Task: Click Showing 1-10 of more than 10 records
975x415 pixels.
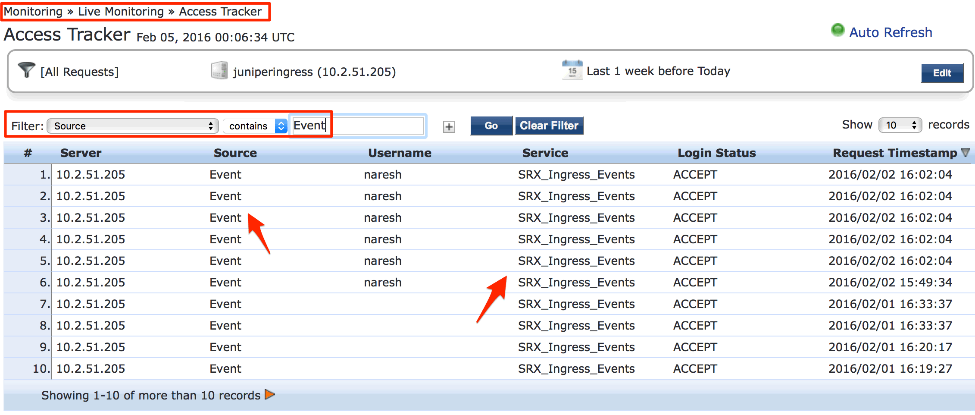Action: (150, 395)
